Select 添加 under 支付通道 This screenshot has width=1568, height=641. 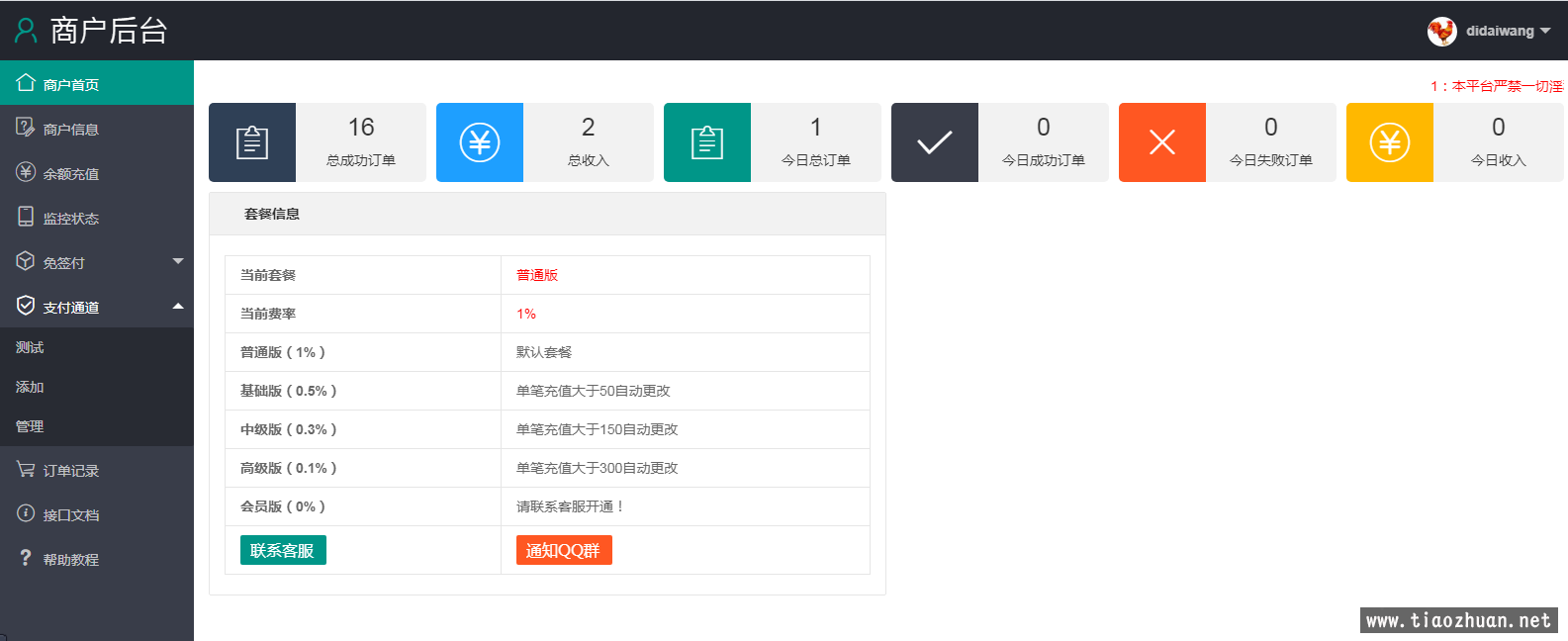(97, 387)
